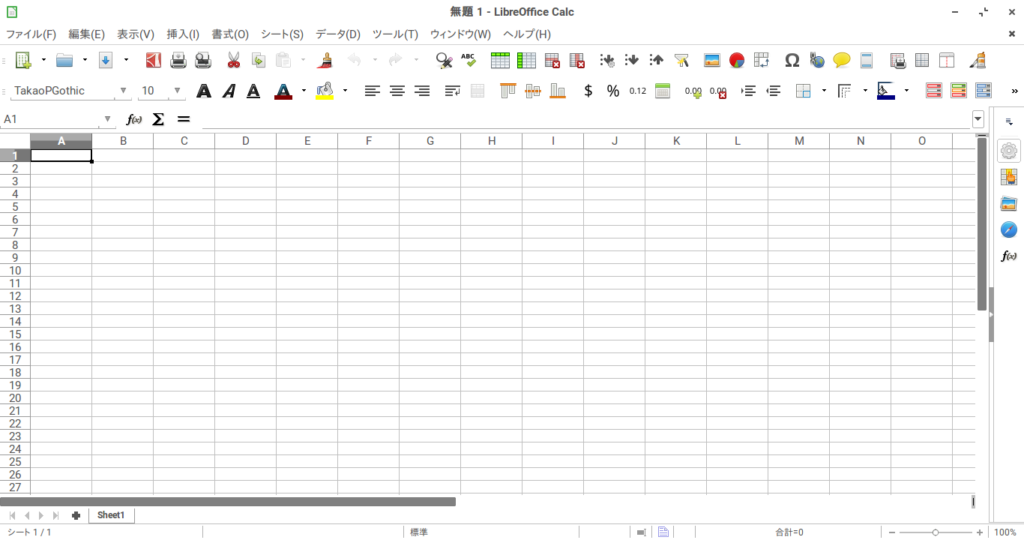1024x540 pixels.
Task: Insert special character omega
Action: click(792, 61)
